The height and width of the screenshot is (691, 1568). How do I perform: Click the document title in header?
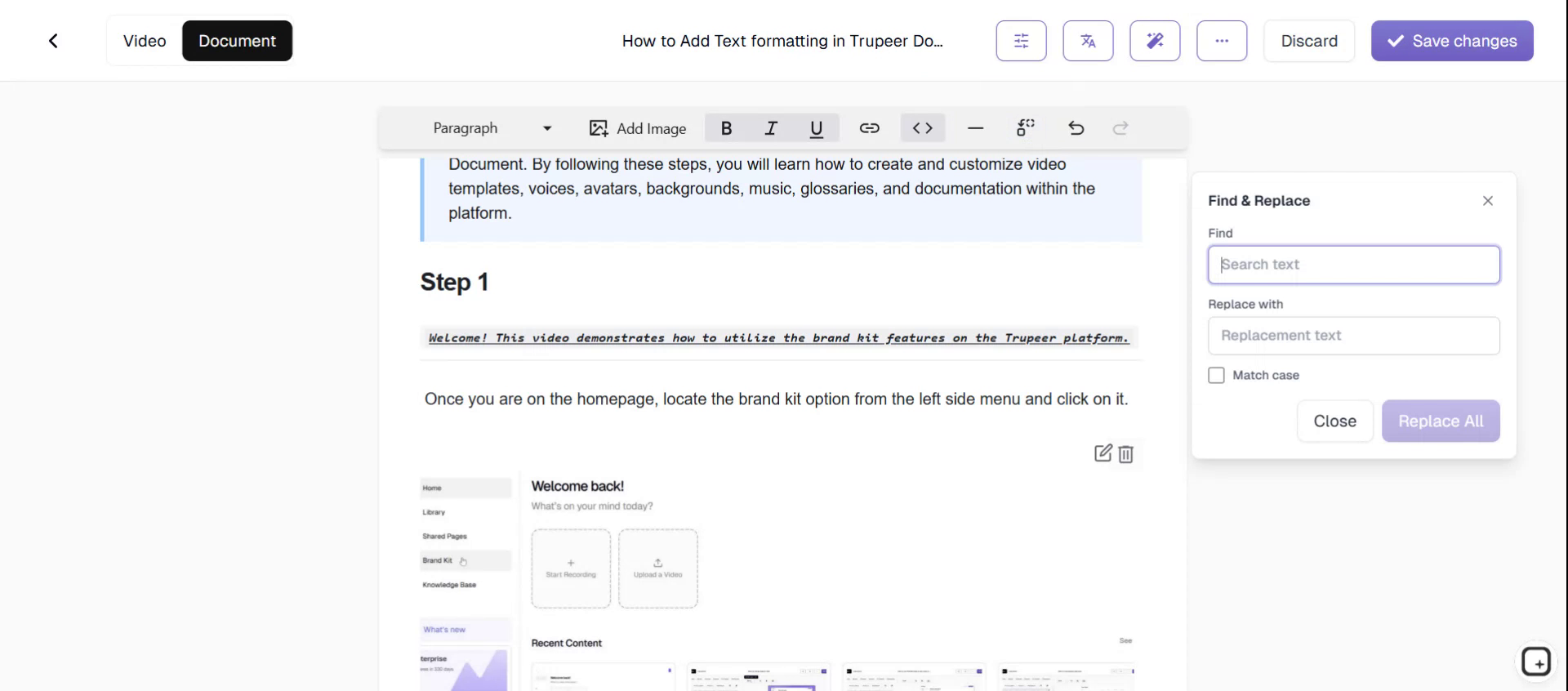[782, 41]
